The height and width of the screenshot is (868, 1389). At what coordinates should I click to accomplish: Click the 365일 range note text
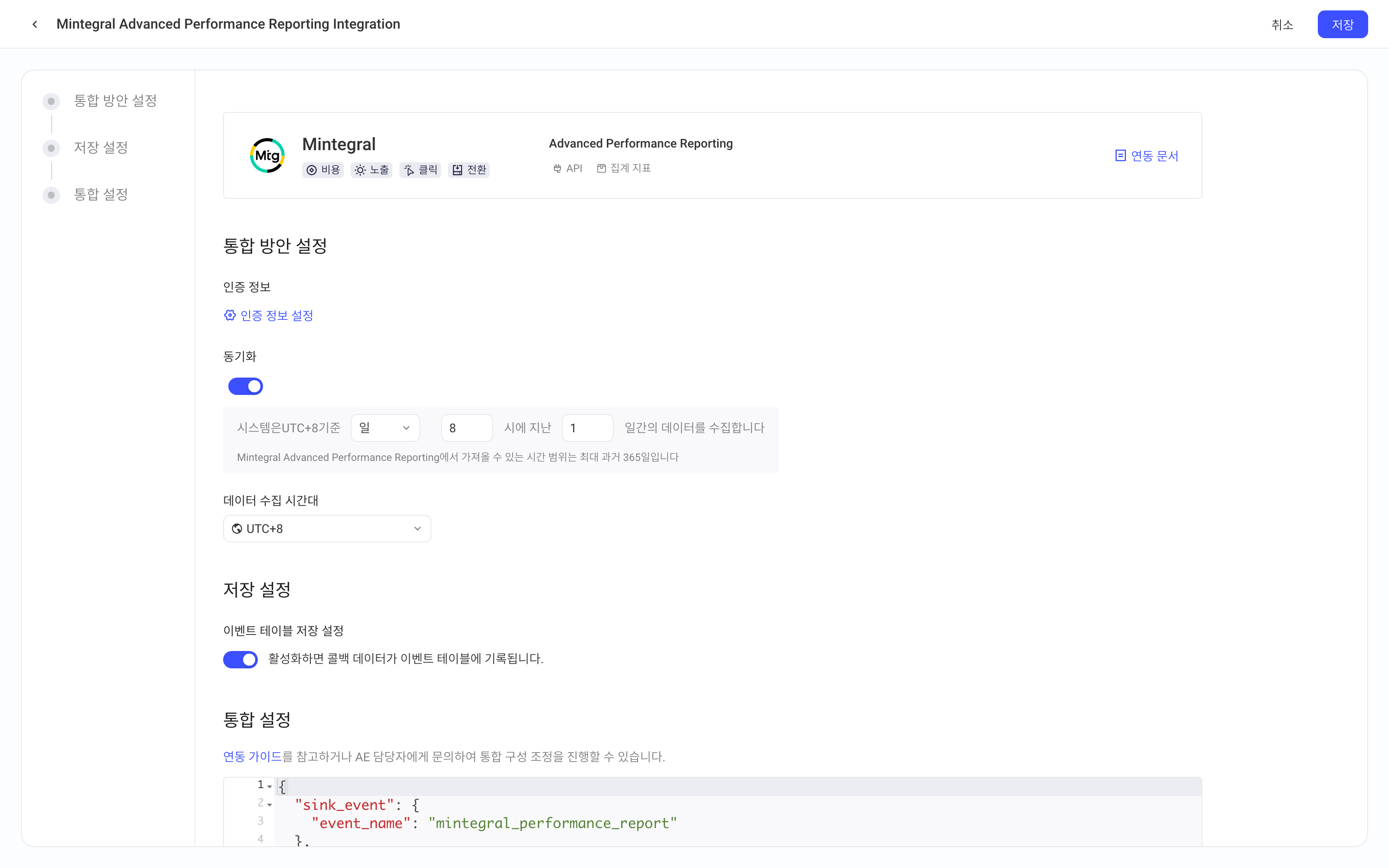[458, 457]
